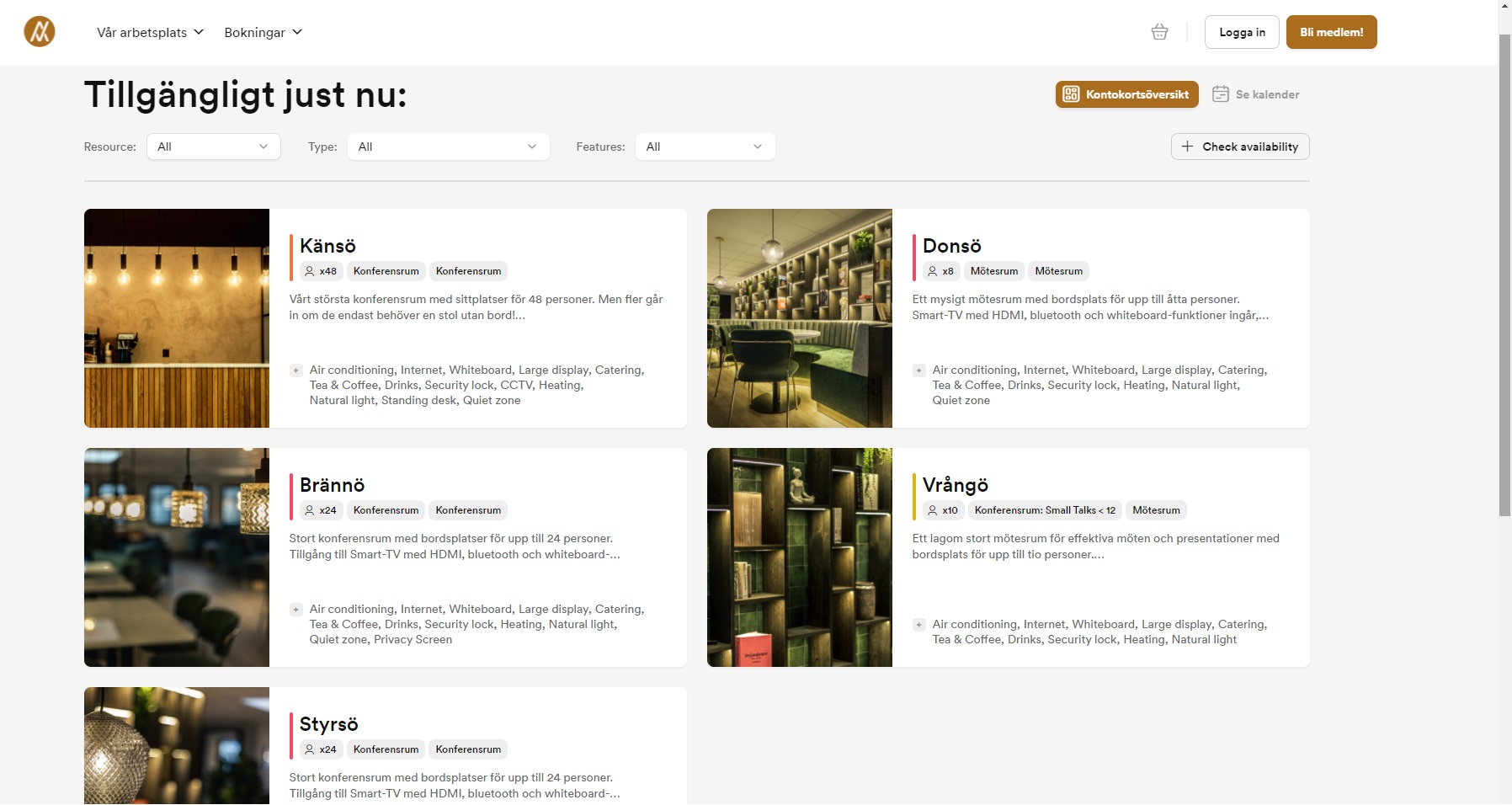The image size is (1512, 805).
Task: Click Donsö description starting 'Ett mysigt mötesrum'
Action: coord(1090,307)
